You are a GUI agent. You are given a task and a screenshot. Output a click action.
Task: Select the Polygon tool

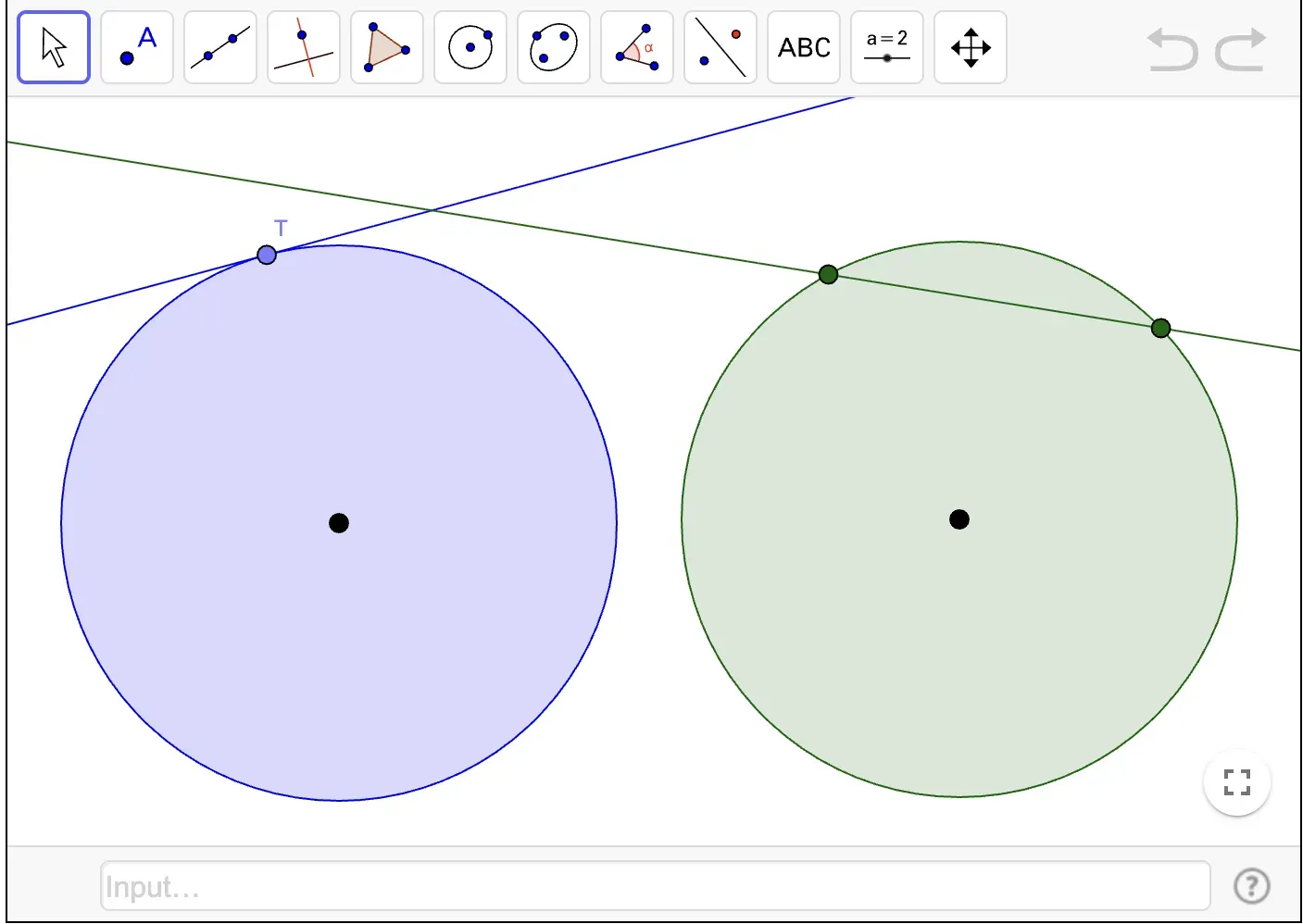click(387, 47)
